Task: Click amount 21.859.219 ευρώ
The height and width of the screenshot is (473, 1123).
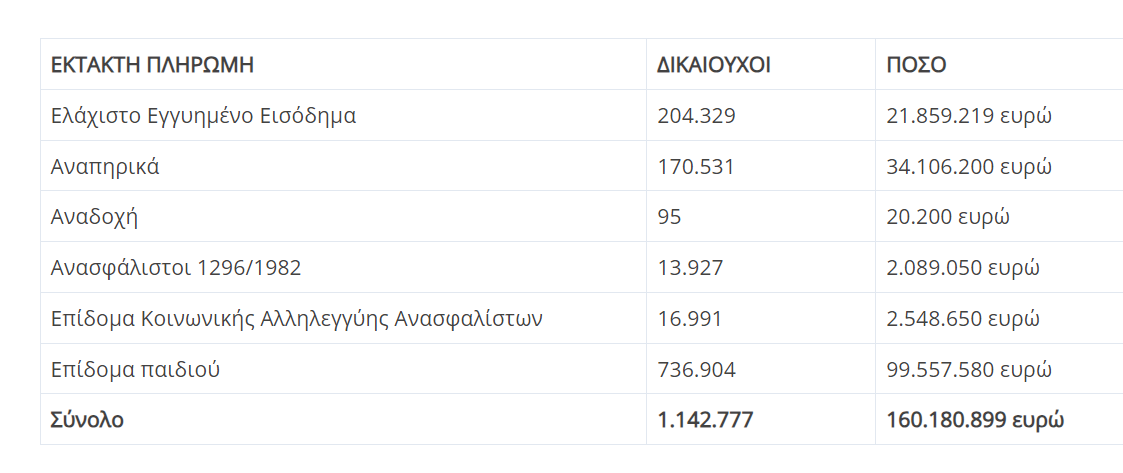Action: 969,116
